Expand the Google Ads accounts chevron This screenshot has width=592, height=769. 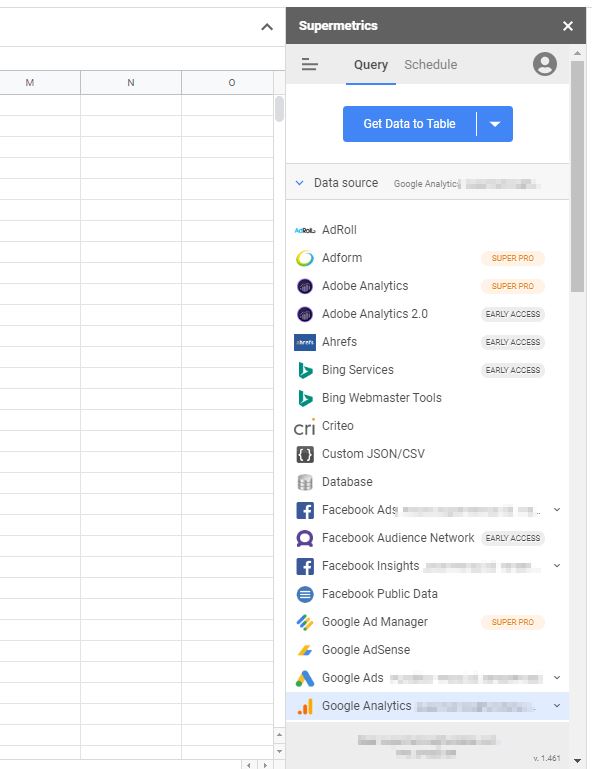[x=557, y=678]
